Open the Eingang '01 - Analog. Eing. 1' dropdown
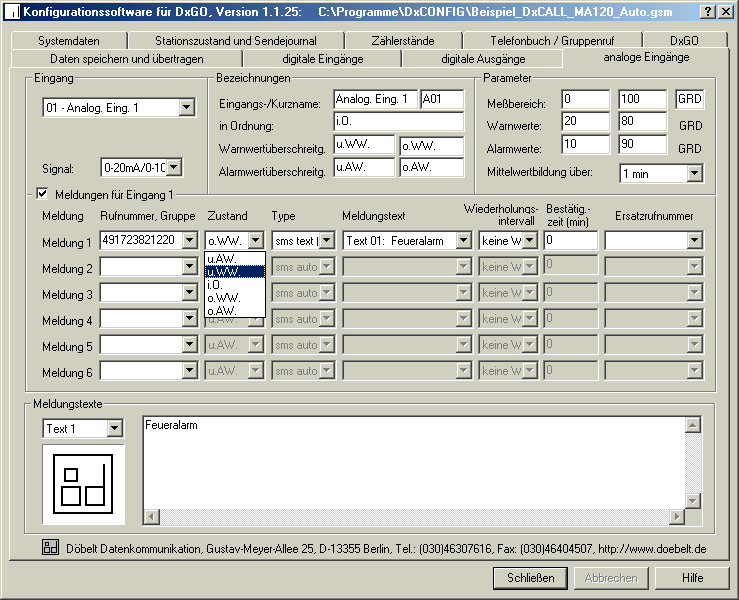Image resolution: width=739 pixels, height=600 pixels. pyautogui.click(x=187, y=108)
